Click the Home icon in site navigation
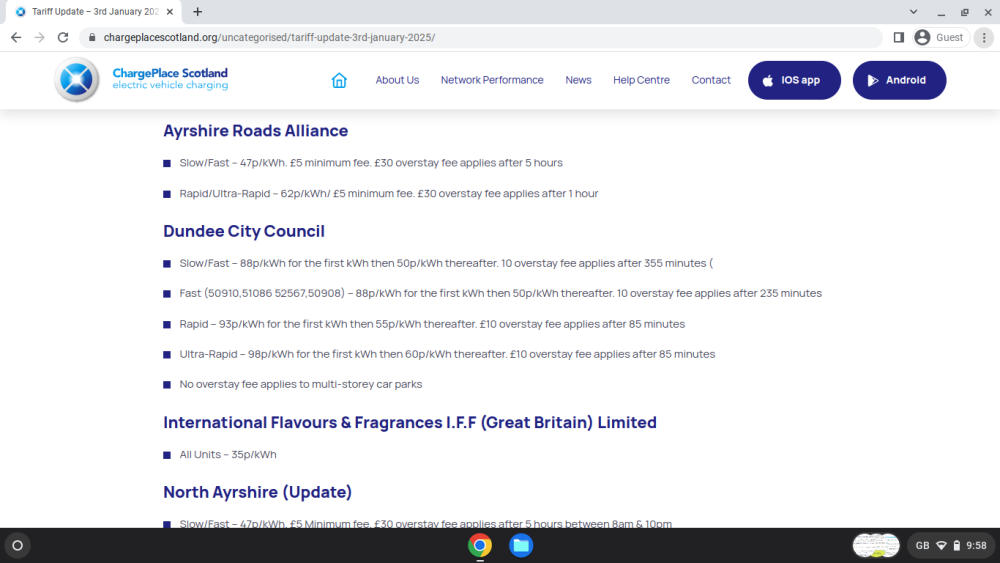The width and height of the screenshot is (1000, 563). [339, 80]
